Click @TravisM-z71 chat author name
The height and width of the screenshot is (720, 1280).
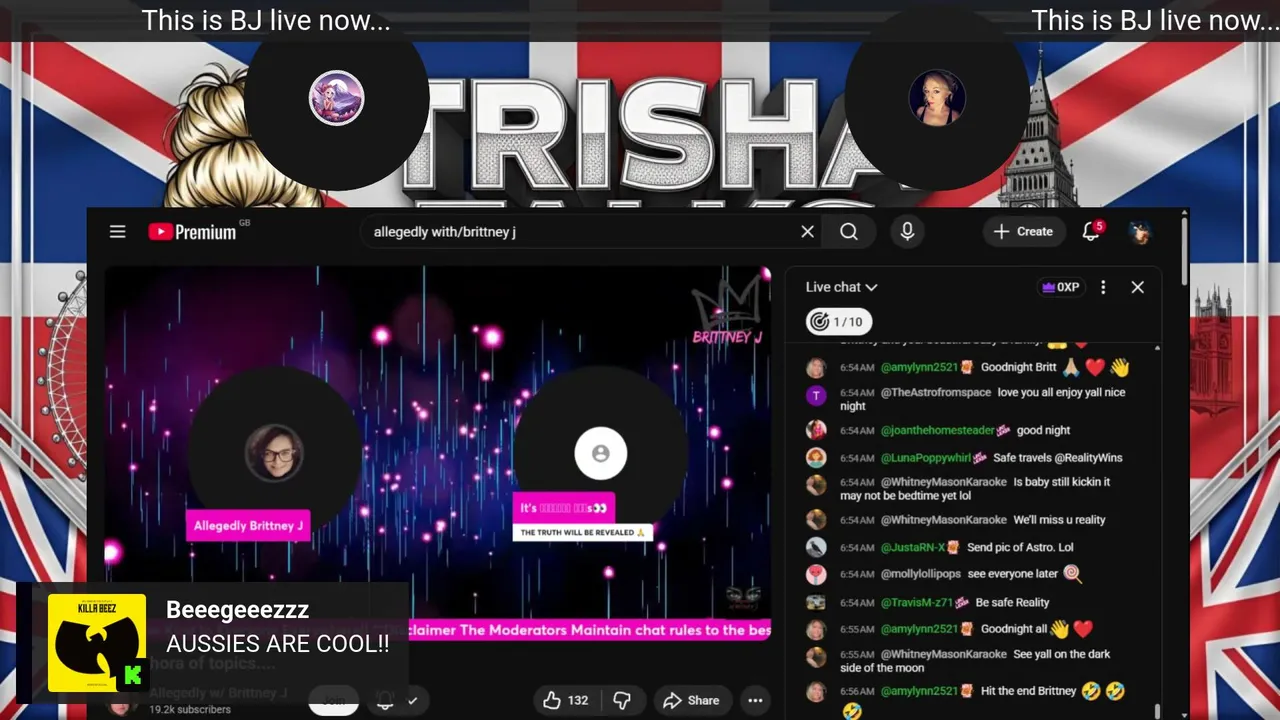point(917,602)
